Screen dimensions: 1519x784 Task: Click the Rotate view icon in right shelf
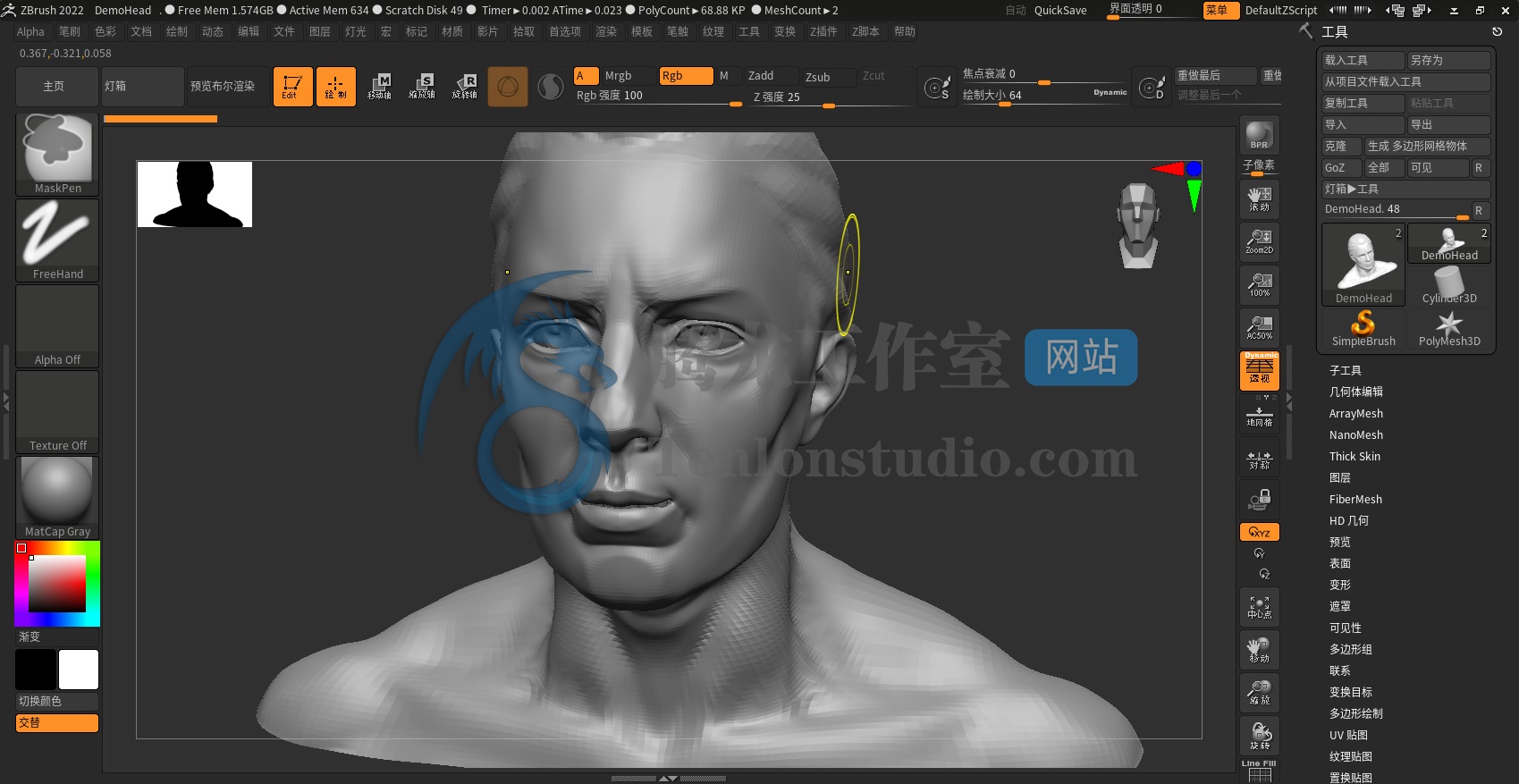1259,736
